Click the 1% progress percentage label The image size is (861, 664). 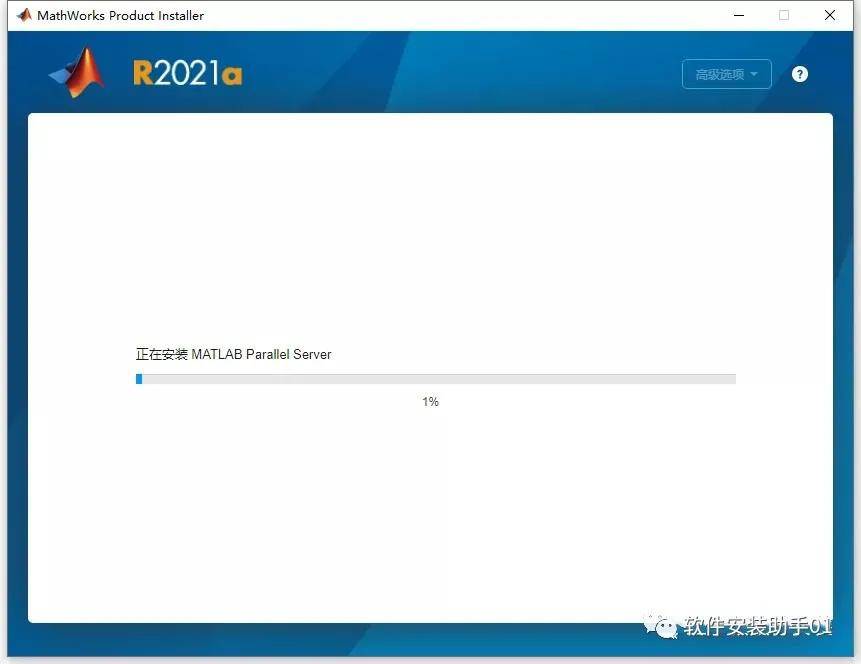pyautogui.click(x=430, y=402)
